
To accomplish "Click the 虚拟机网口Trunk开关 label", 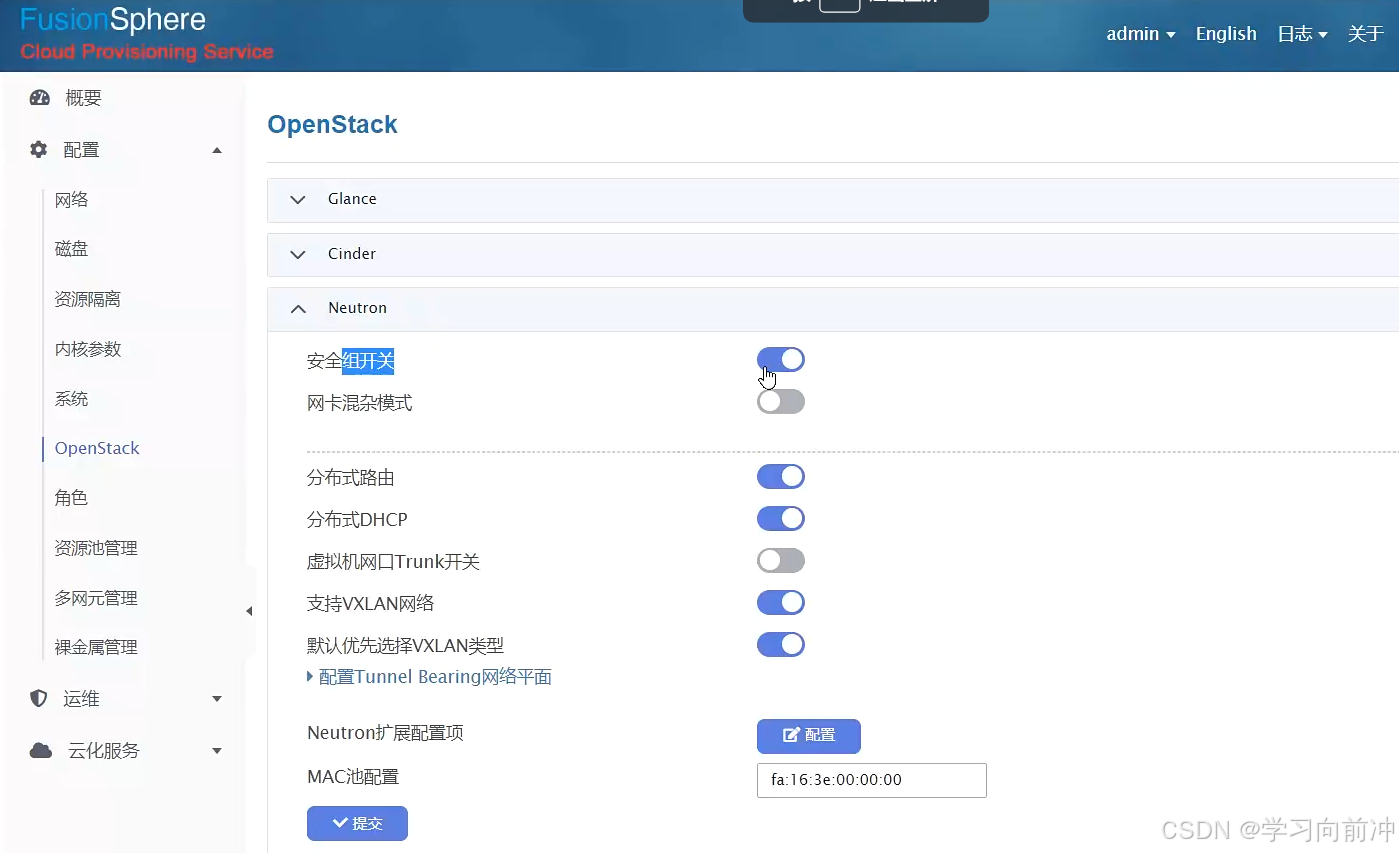I will [393, 562].
